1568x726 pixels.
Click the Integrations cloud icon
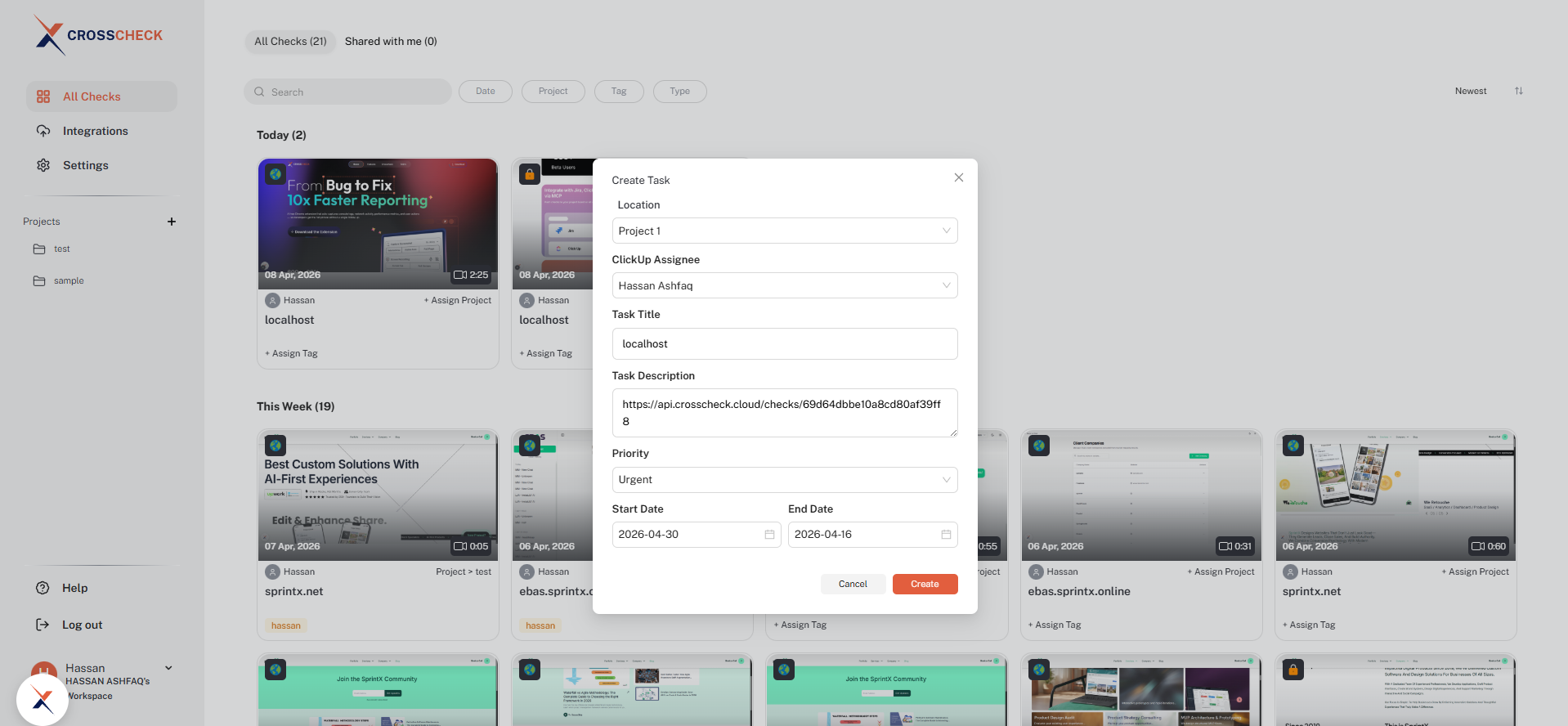coord(43,131)
